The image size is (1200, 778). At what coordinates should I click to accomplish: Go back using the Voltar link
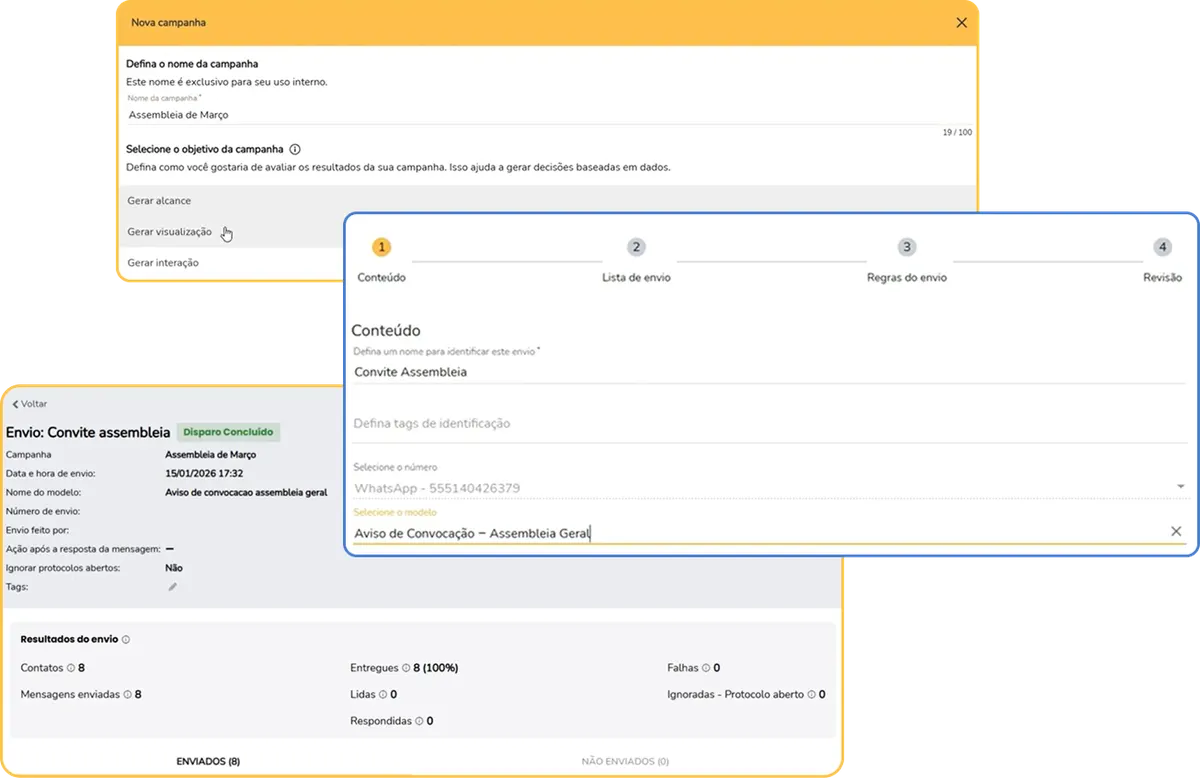[x=29, y=404]
